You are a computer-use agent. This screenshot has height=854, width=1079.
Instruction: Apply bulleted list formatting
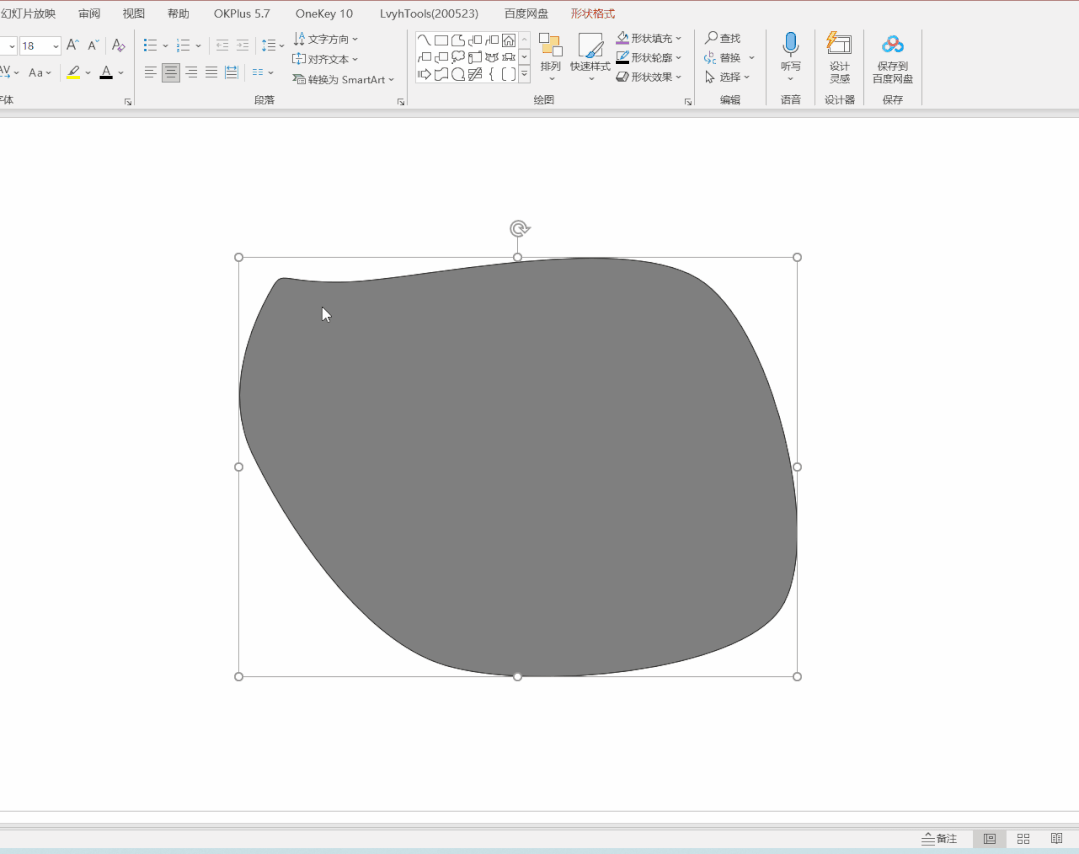click(150, 45)
